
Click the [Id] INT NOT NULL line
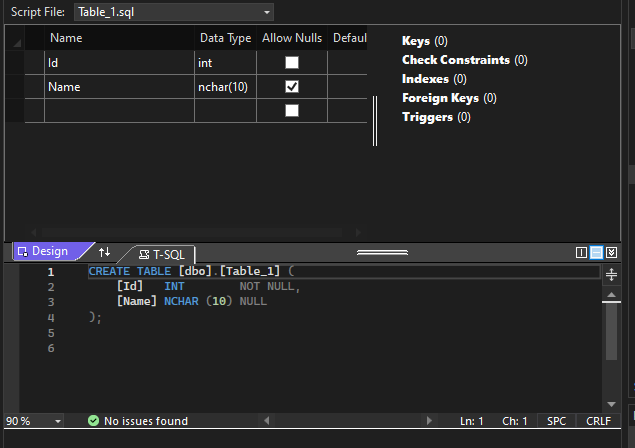[208, 286]
